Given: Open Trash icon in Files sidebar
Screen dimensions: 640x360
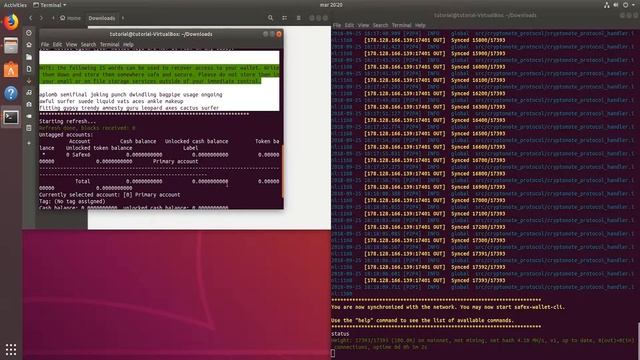Looking at the screenshot, I should click(29, 128).
